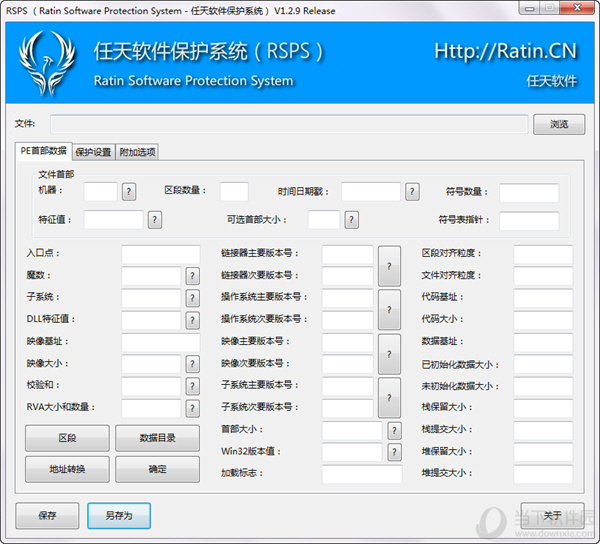Click the help button next to 时间日期戳 field
The image size is (600, 544).
click(x=412, y=192)
